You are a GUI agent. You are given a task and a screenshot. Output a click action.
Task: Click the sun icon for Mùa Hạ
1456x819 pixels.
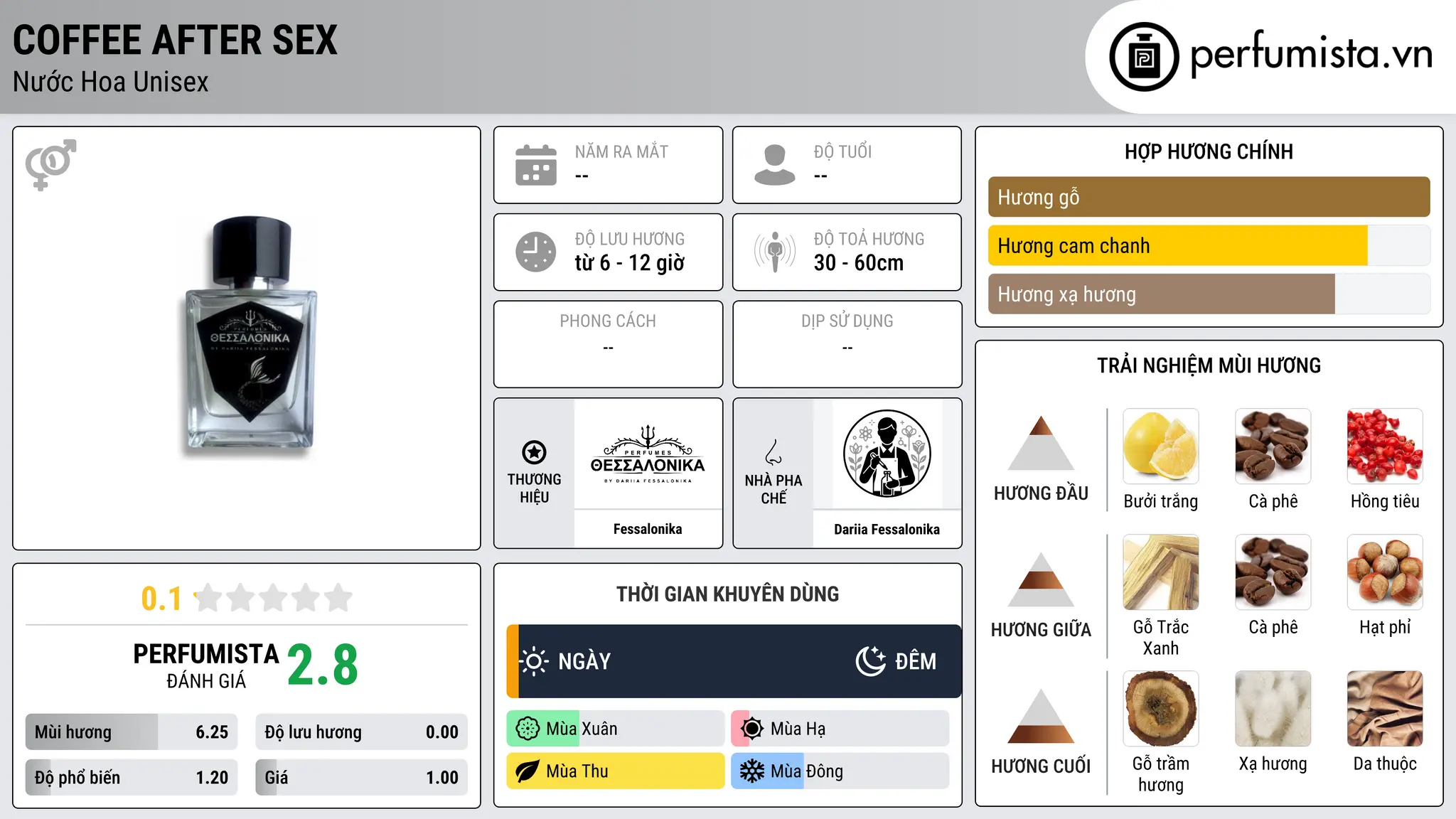[x=752, y=729]
